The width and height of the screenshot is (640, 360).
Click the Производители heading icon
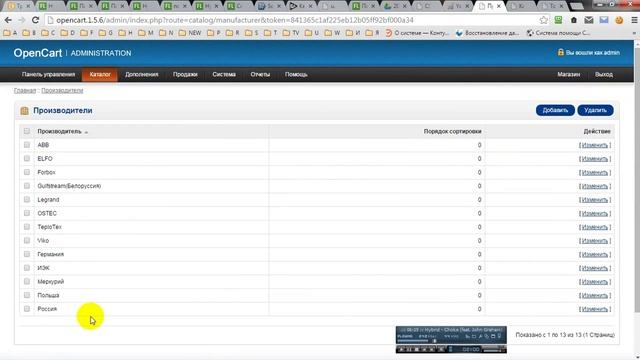24,111
